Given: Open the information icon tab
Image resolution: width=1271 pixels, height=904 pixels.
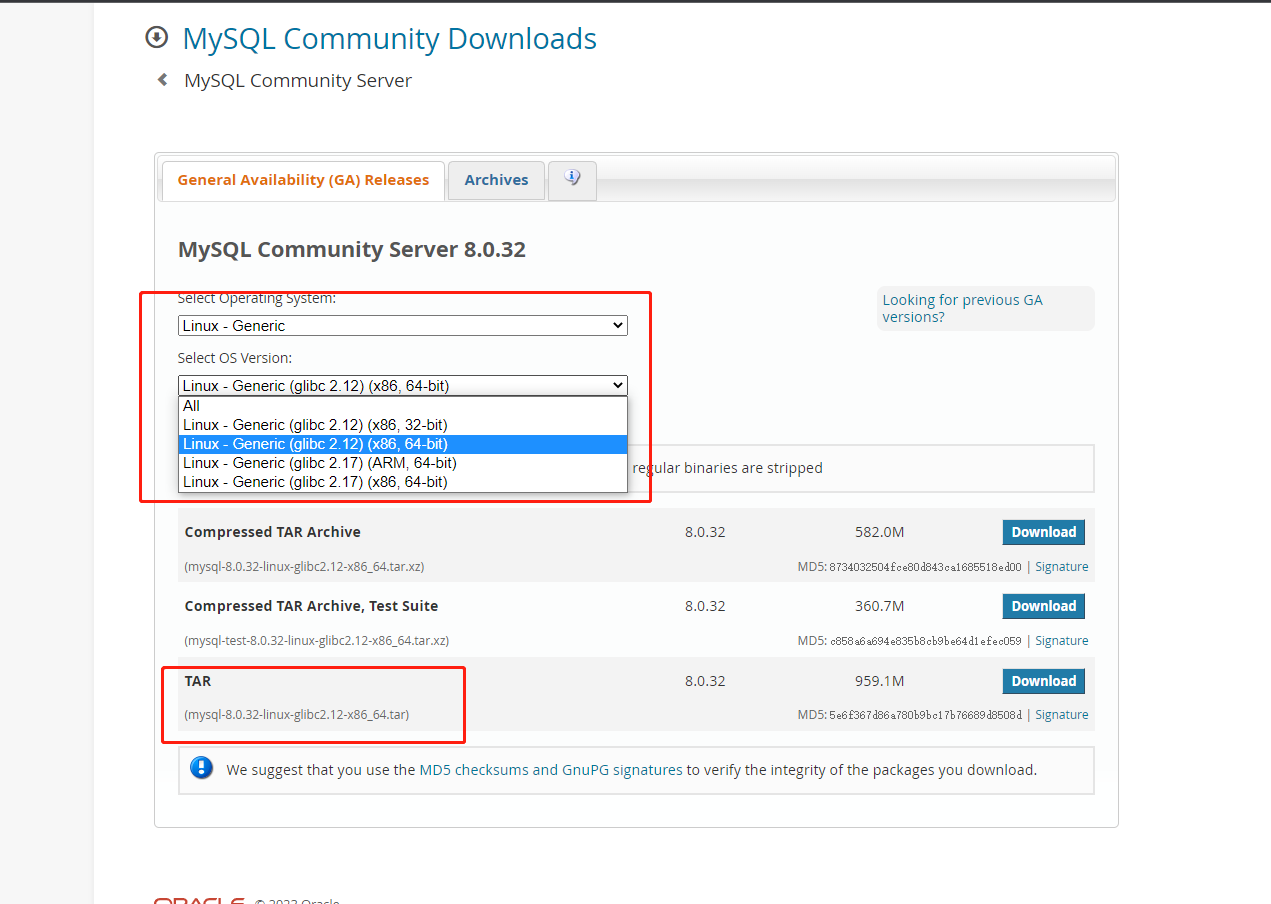Looking at the screenshot, I should (572, 180).
